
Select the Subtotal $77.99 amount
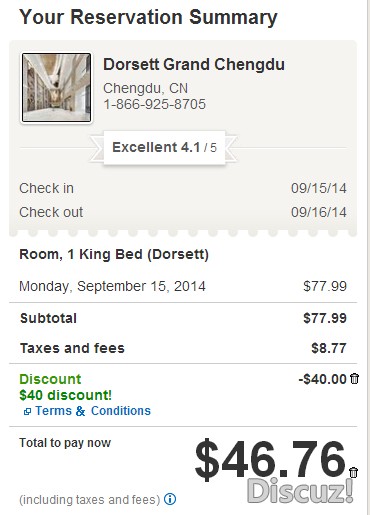click(x=325, y=318)
